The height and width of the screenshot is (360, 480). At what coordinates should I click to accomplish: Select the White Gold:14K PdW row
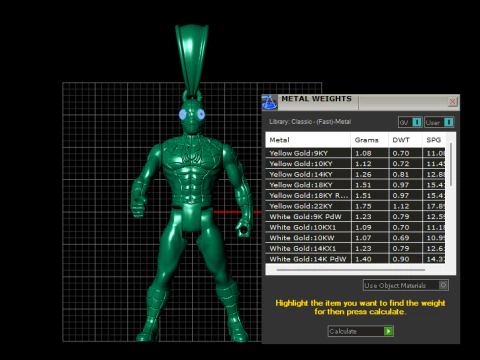[x=355, y=259]
